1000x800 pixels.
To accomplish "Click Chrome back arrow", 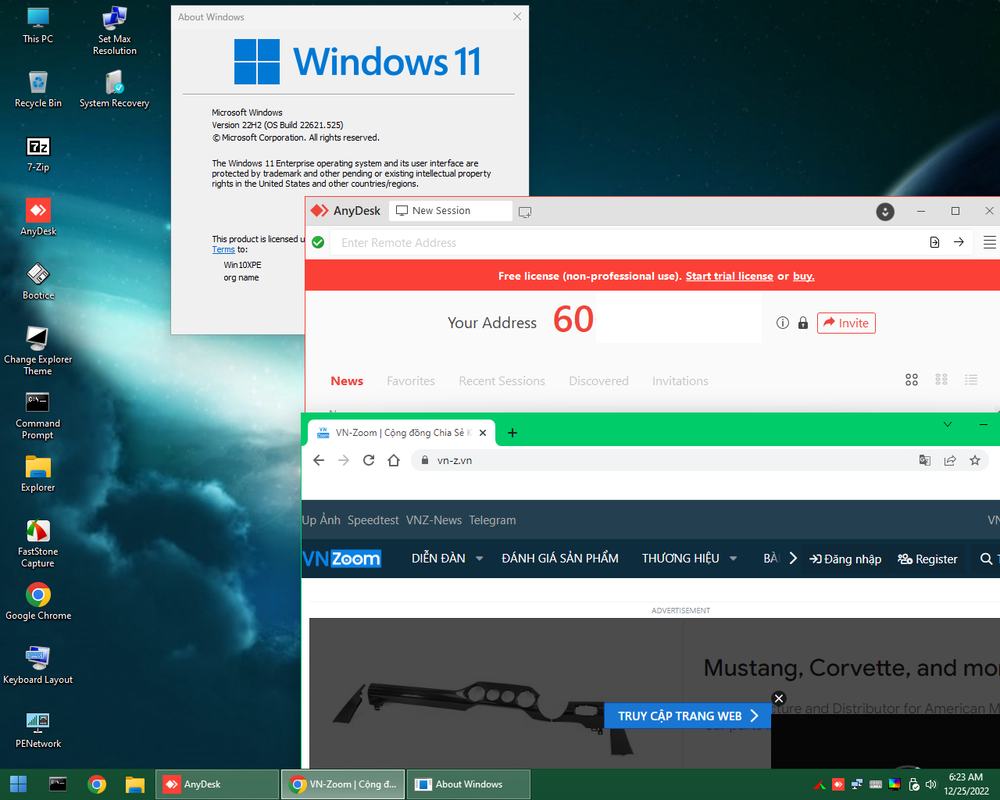I will coord(319,460).
